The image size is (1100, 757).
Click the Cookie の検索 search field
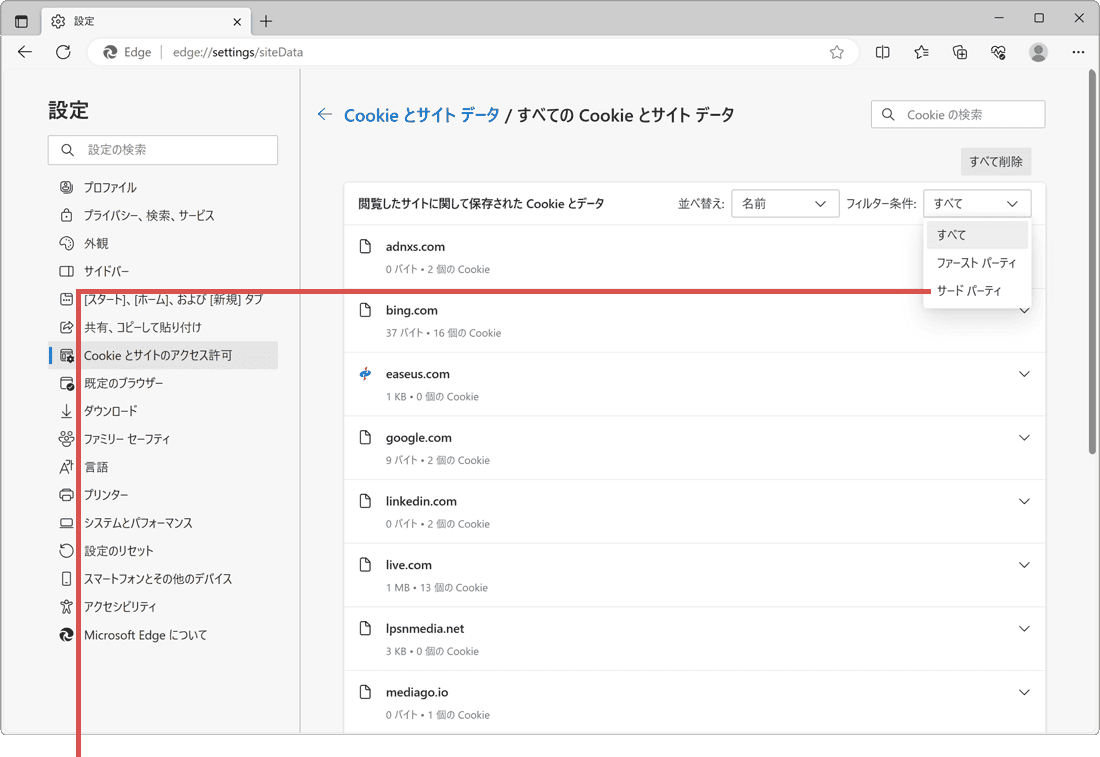point(968,115)
